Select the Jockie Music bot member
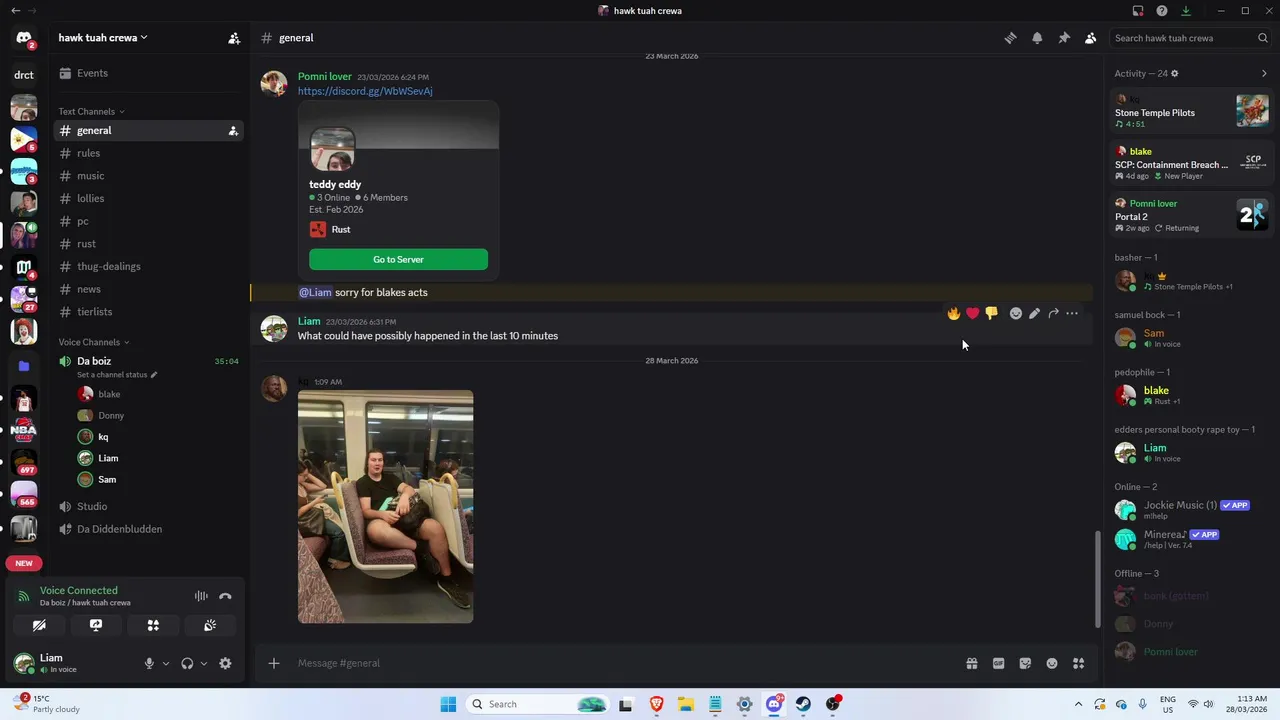The image size is (1280, 720). click(x=1190, y=510)
